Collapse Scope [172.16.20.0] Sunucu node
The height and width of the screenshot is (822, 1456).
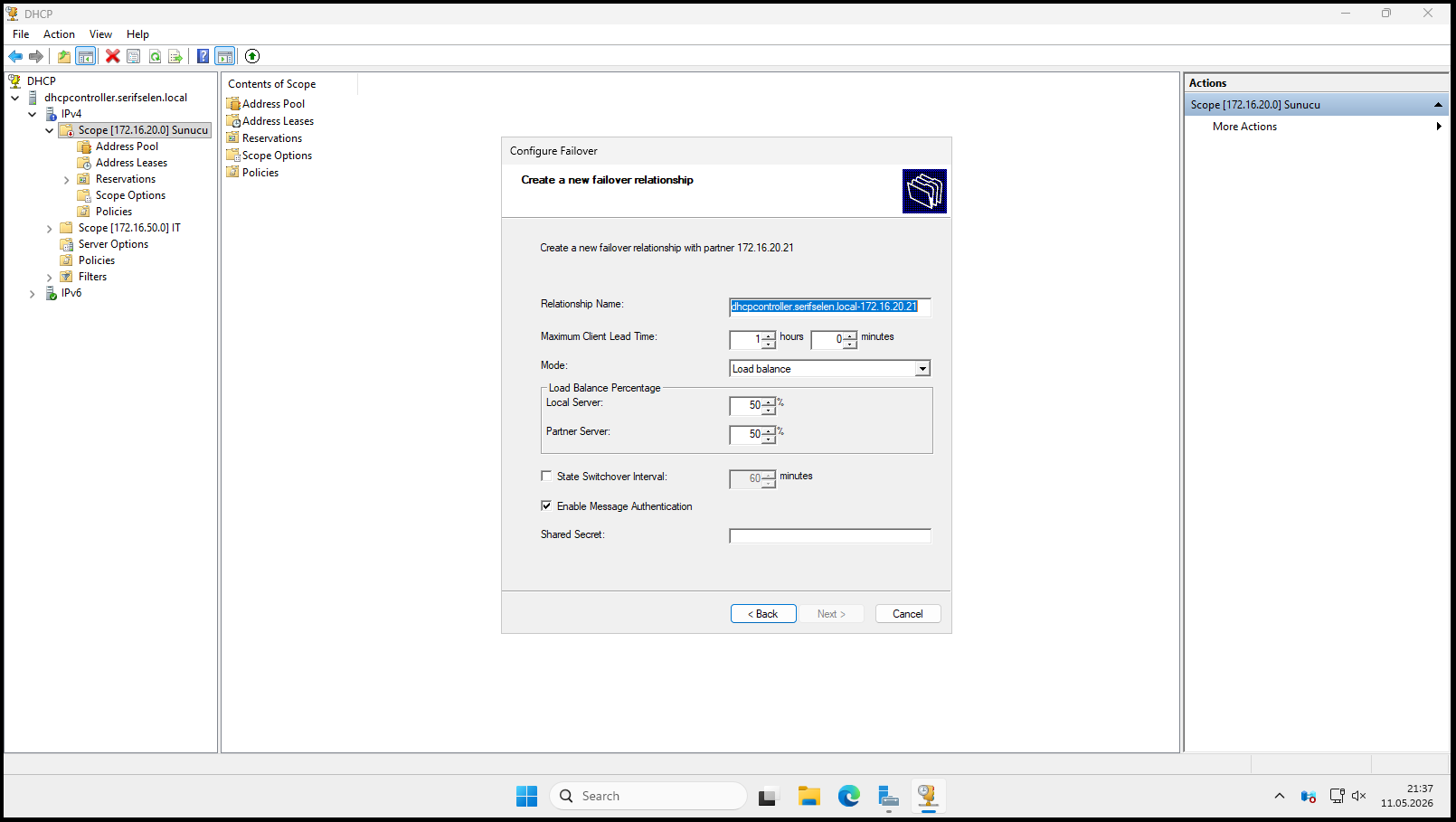50,130
